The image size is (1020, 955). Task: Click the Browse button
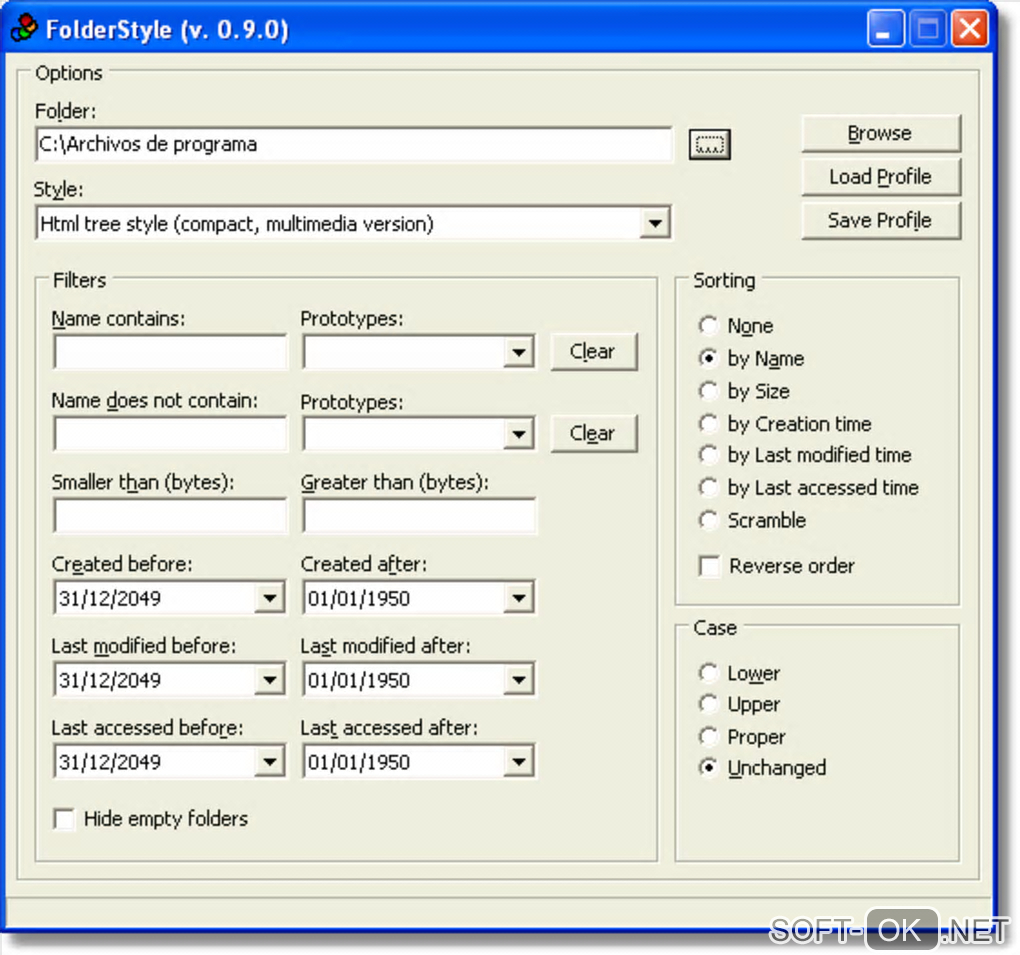click(881, 133)
